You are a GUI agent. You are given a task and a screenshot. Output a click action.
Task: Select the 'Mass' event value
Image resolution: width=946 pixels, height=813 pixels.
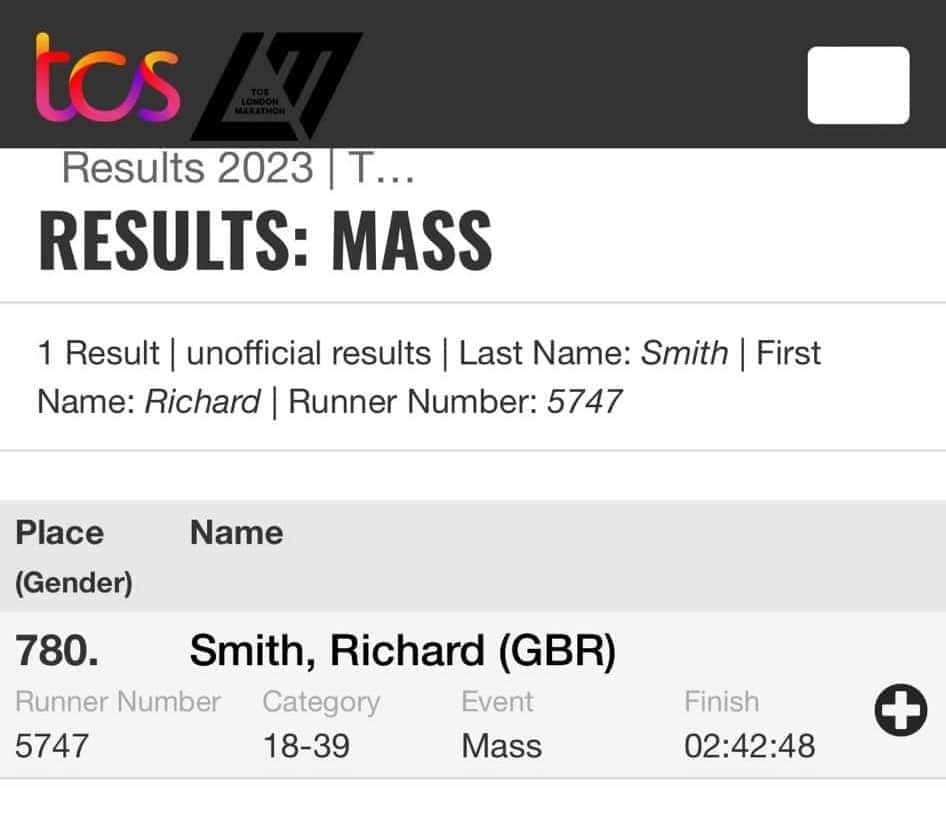click(x=501, y=746)
